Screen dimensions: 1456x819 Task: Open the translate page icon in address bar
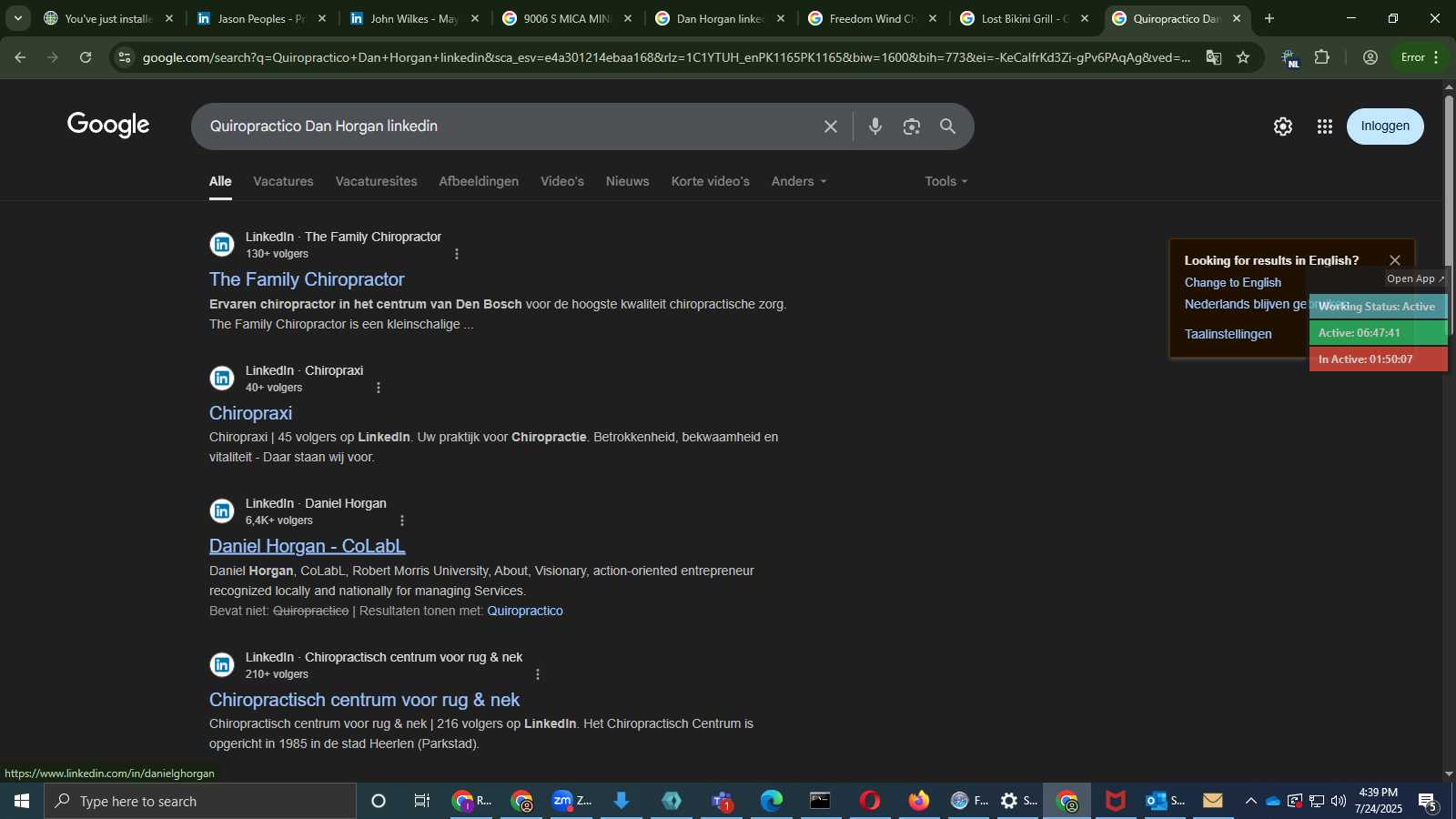[x=1214, y=57]
